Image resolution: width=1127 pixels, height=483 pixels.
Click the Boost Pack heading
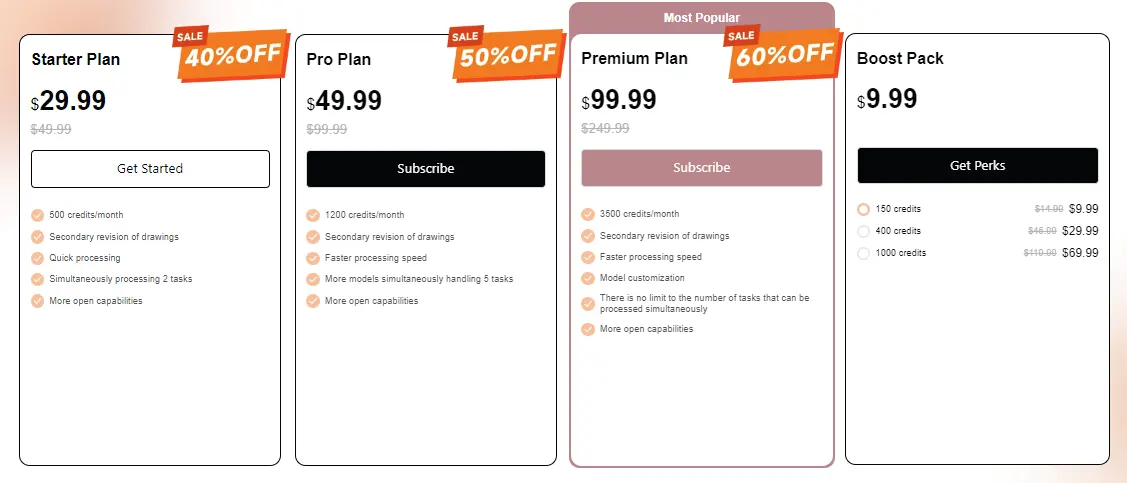[x=900, y=59]
